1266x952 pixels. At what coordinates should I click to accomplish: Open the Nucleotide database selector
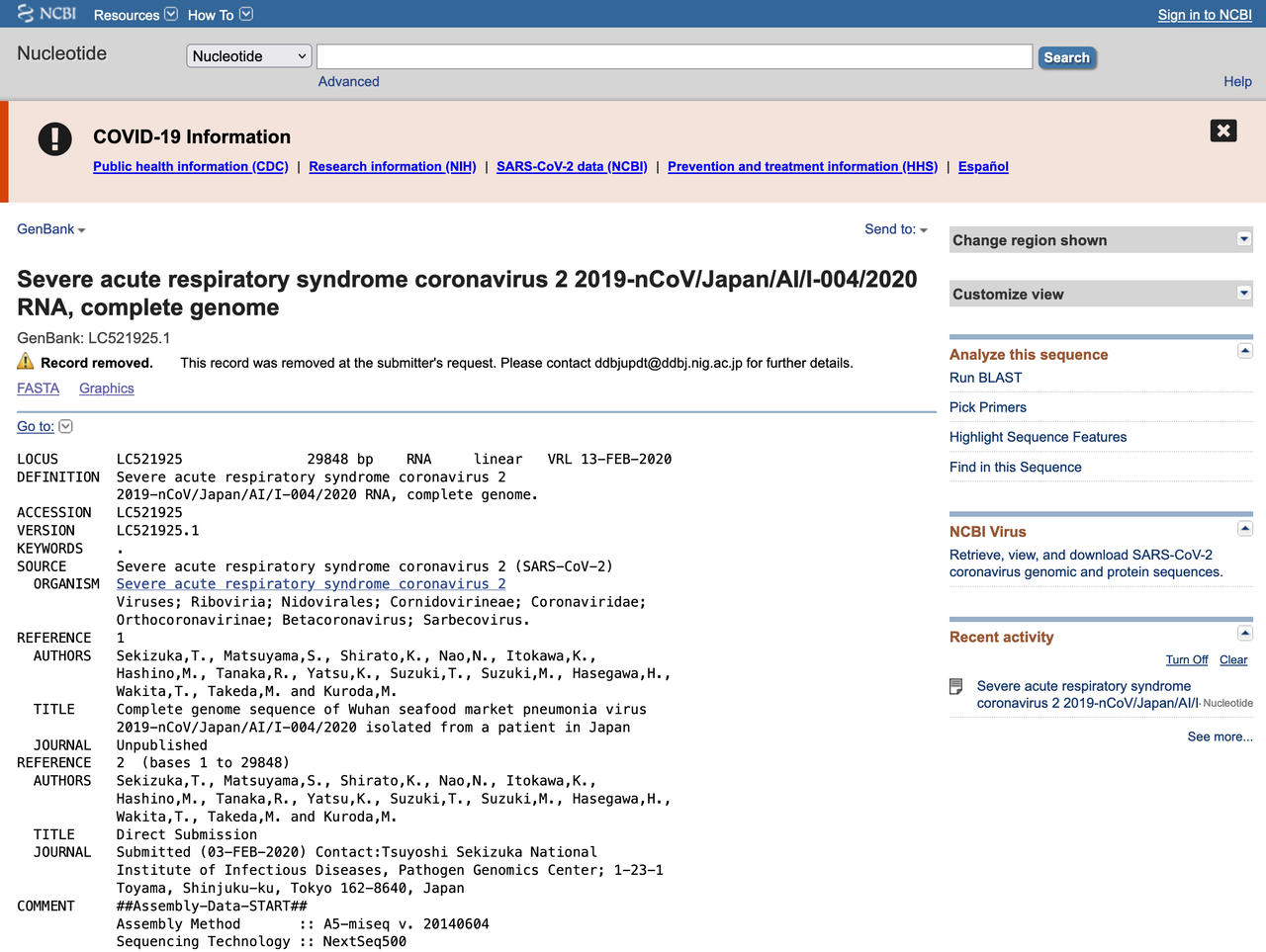[249, 56]
